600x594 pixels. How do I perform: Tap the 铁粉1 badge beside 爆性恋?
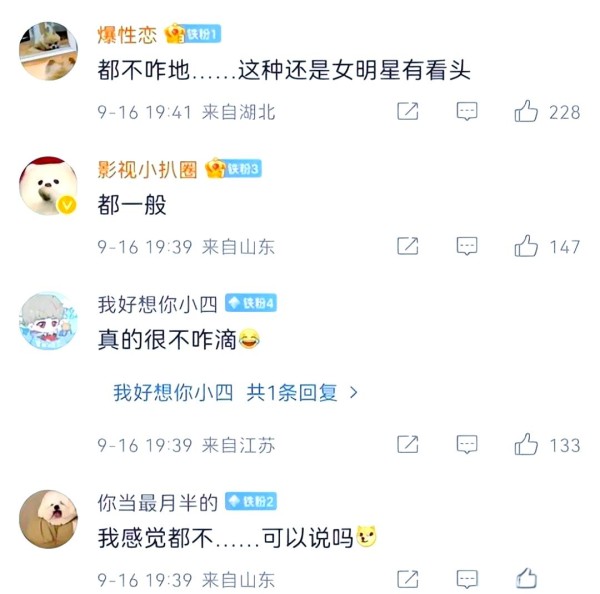click(192, 34)
